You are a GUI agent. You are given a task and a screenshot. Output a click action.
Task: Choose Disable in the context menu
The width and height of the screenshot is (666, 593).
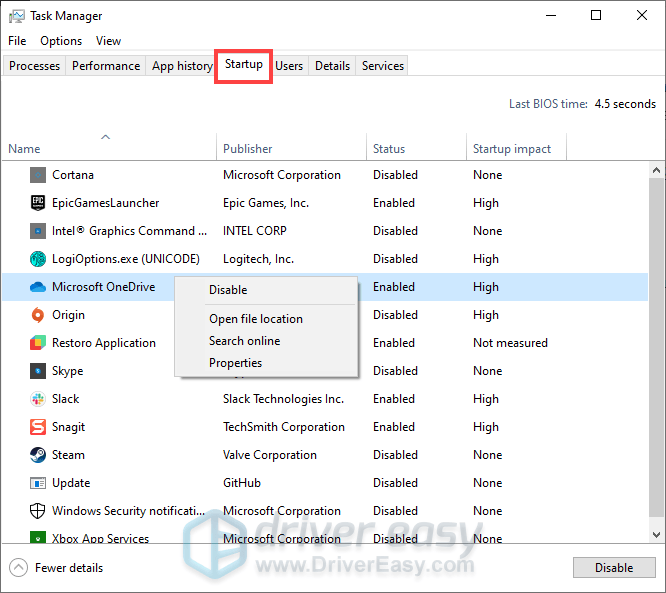[x=228, y=290]
